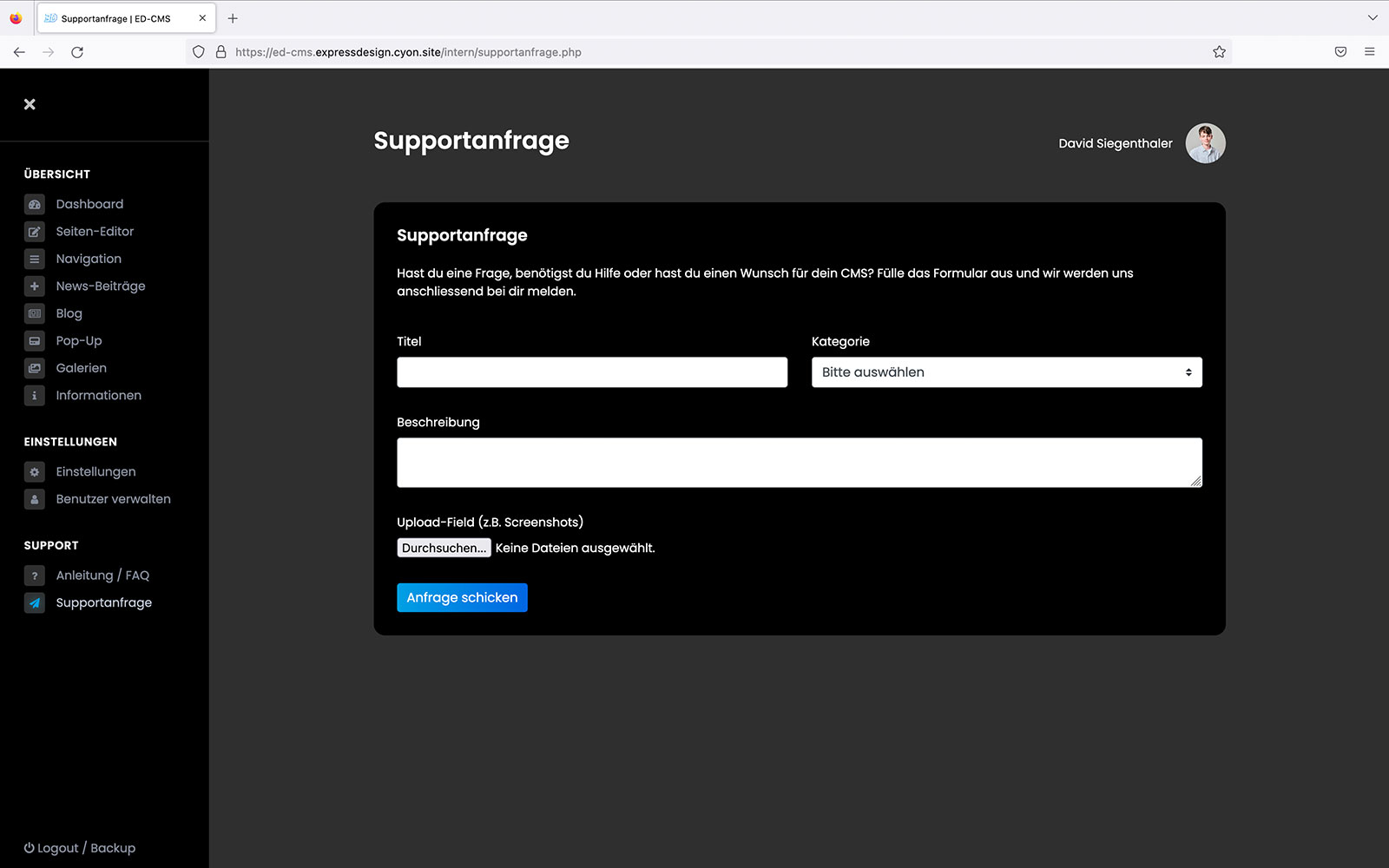Open the Kategorie dropdown
This screenshot has height=868, width=1389.
(x=1006, y=372)
